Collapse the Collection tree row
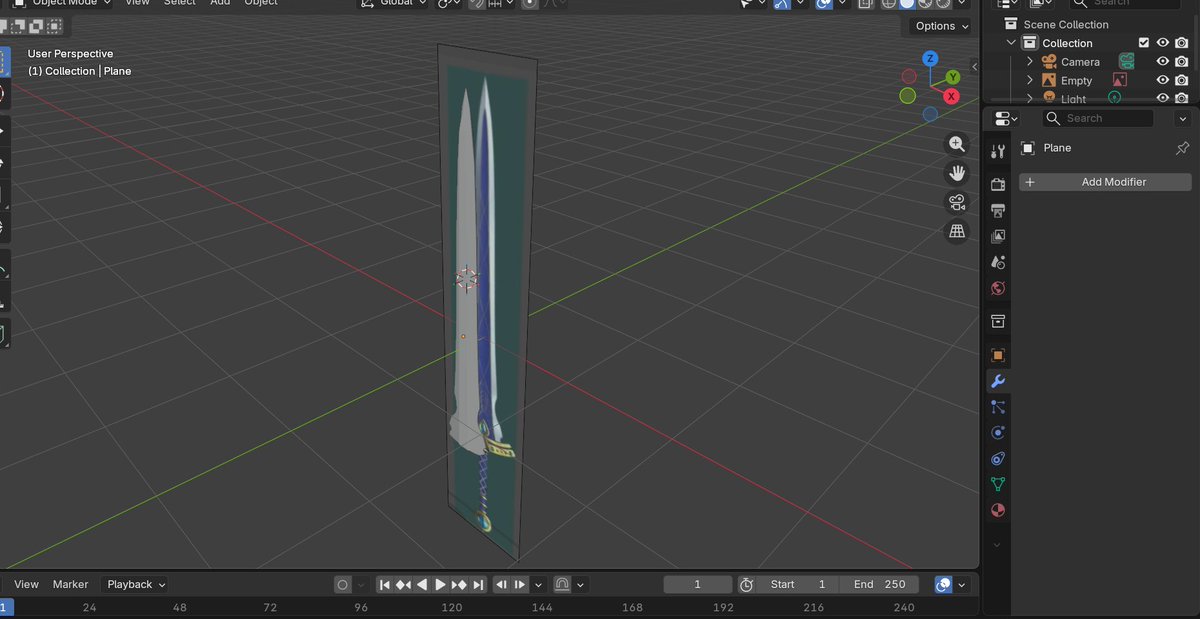 pyautogui.click(x=1011, y=43)
